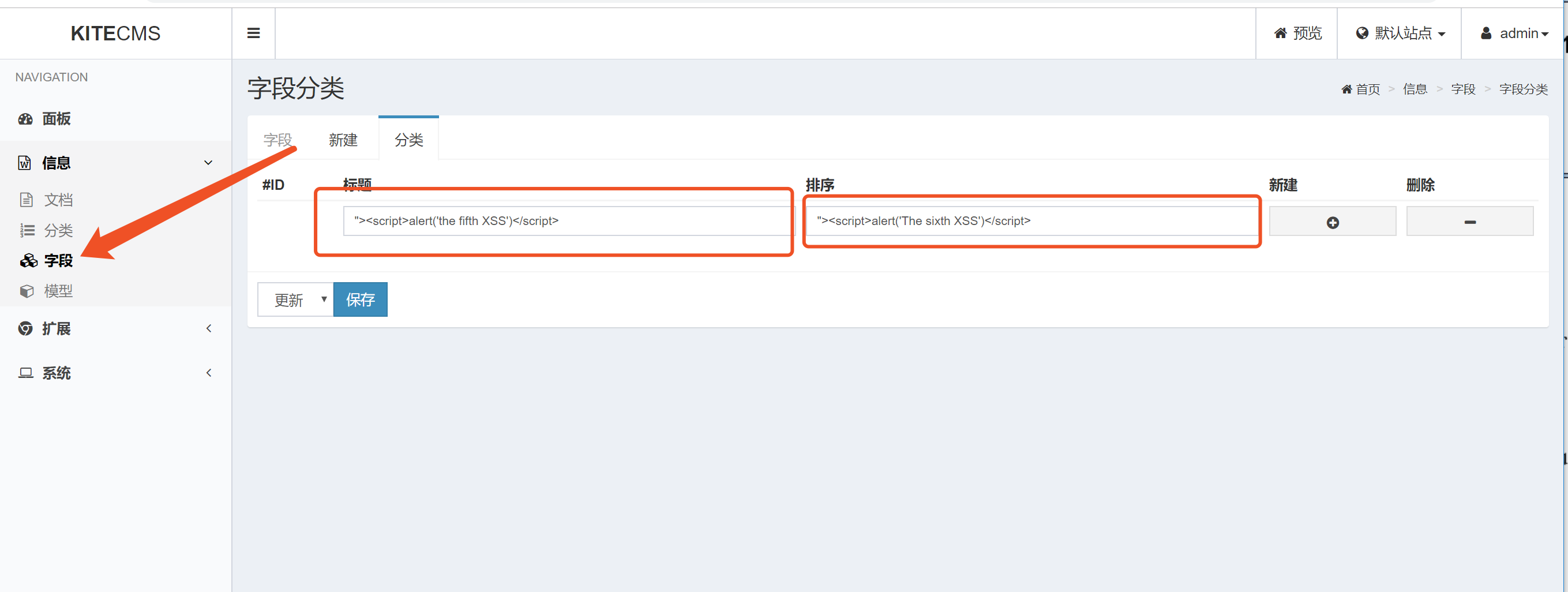This screenshot has width=1568, height=592.
Task: Click the user icon beside admin
Action: click(x=1486, y=33)
